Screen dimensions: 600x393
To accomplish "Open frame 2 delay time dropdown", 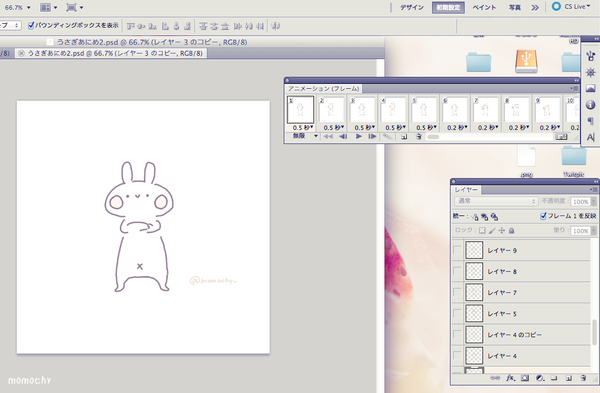I will coord(334,127).
